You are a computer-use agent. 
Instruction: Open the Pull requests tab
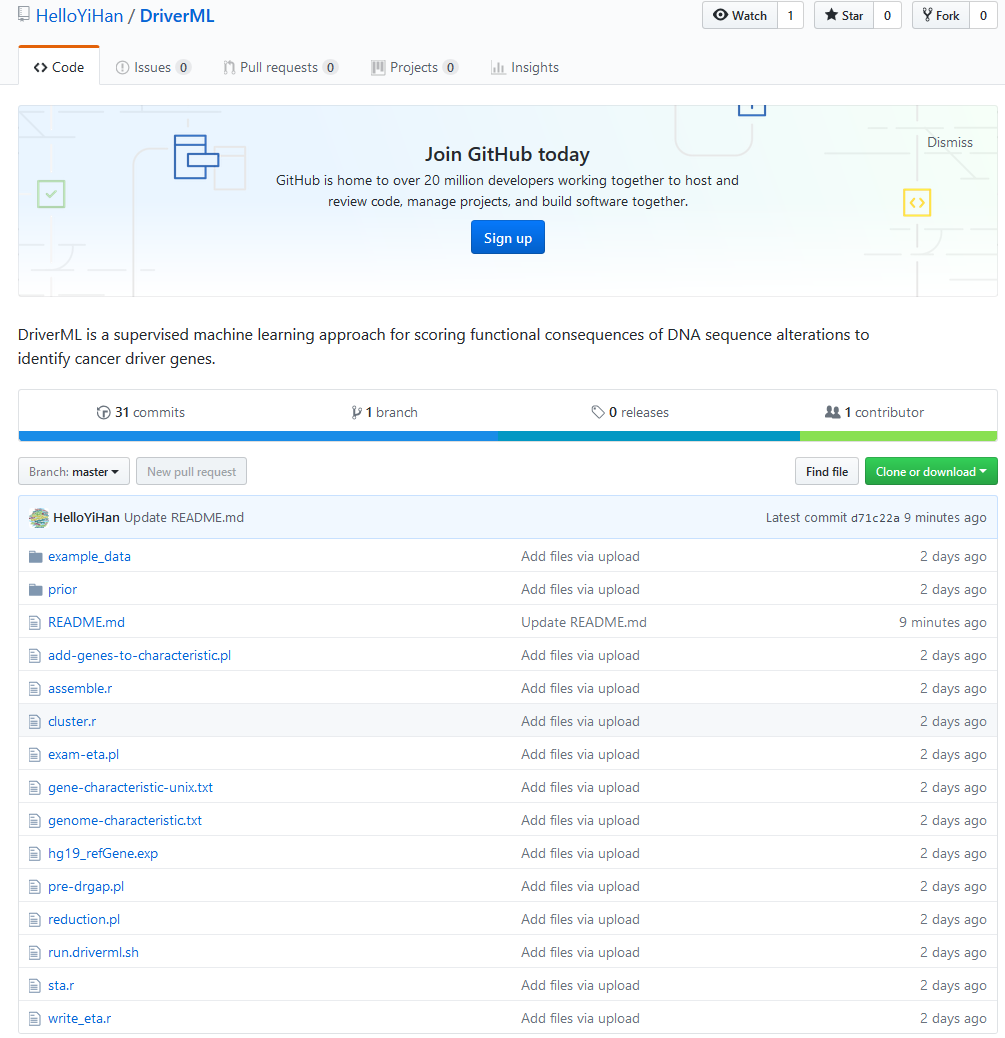[280, 68]
